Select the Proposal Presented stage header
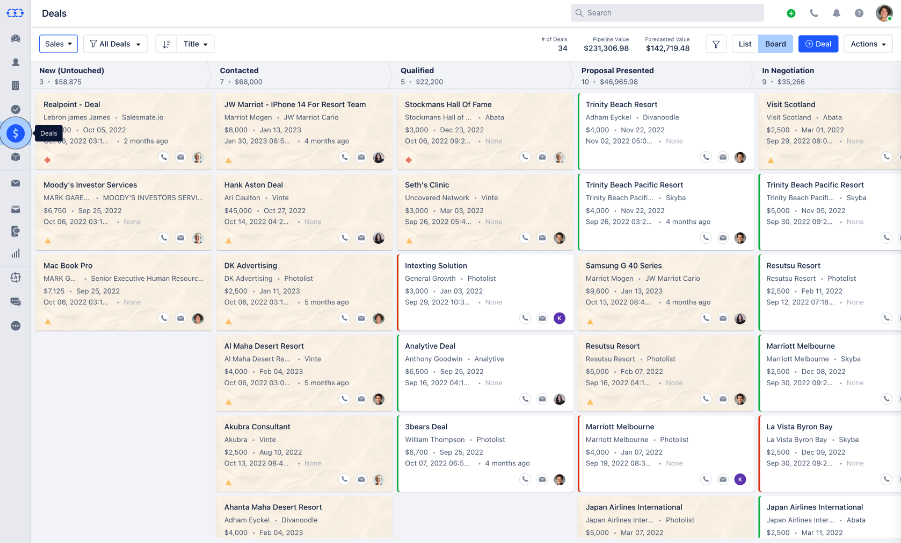Viewport: 901px width, 543px height. 617,71
